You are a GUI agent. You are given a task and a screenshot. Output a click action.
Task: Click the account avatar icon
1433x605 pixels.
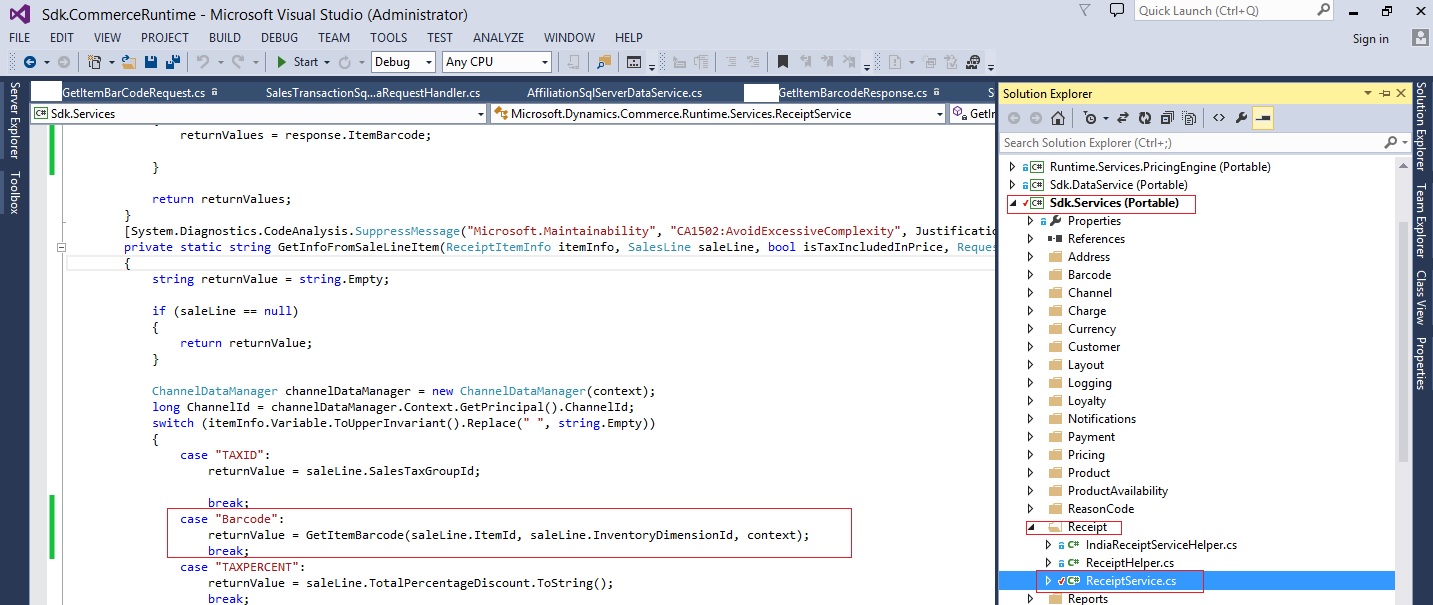pyautogui.click(x=1420, y=38)
